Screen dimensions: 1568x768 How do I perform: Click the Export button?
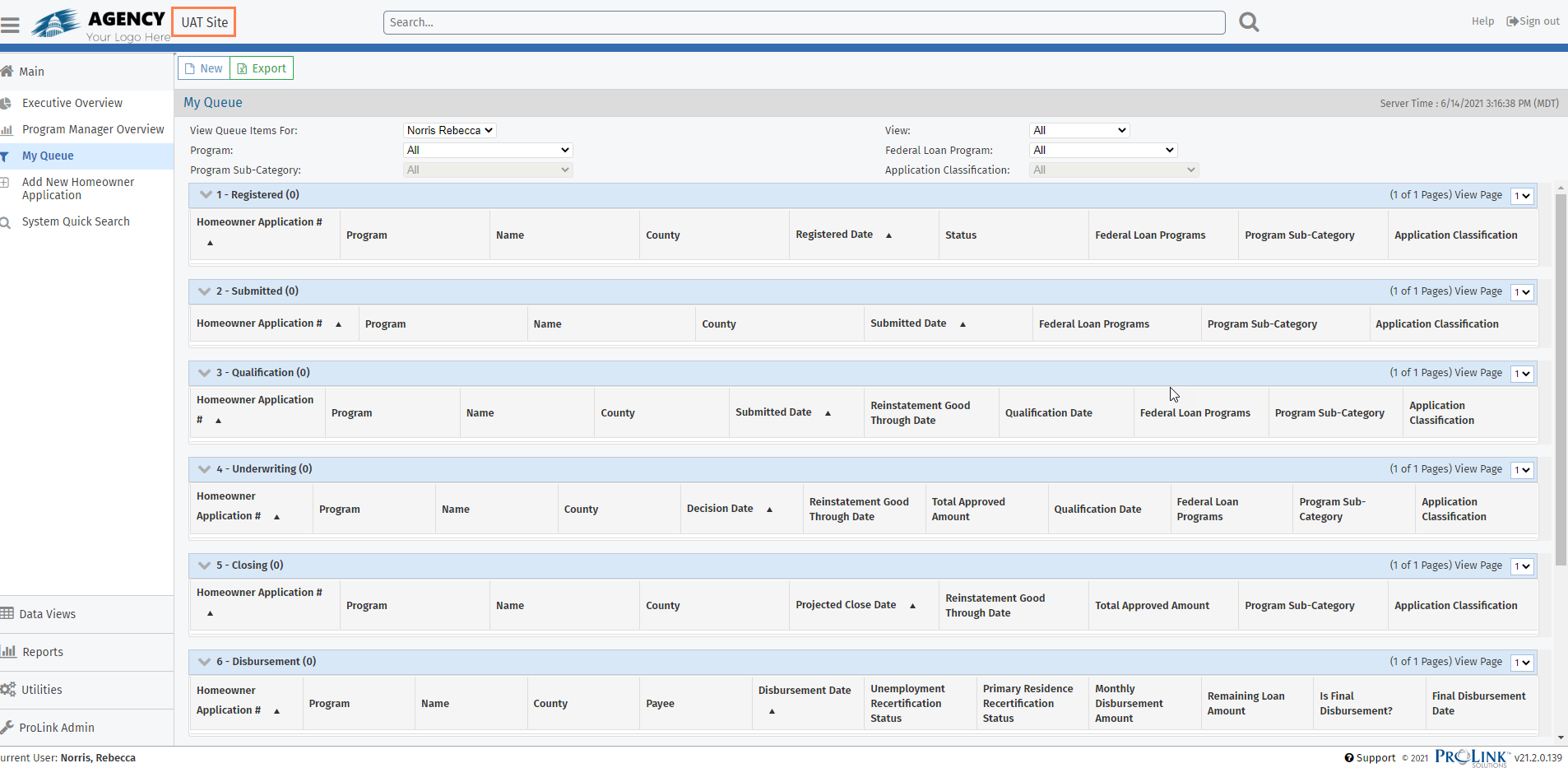point(262,68)
